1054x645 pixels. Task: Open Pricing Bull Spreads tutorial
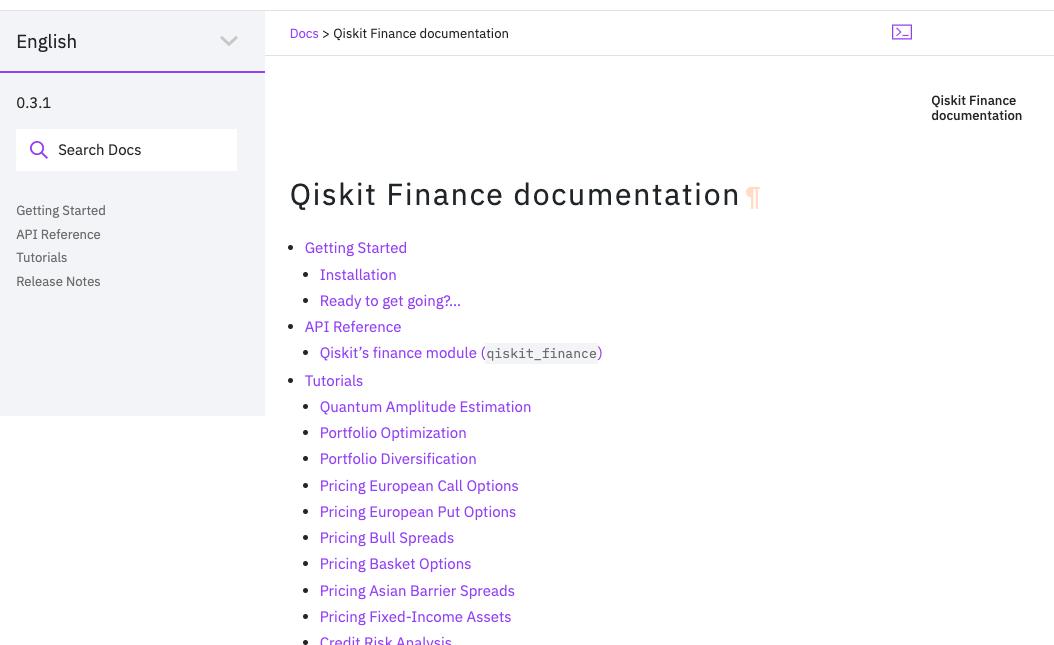[387, 538]
